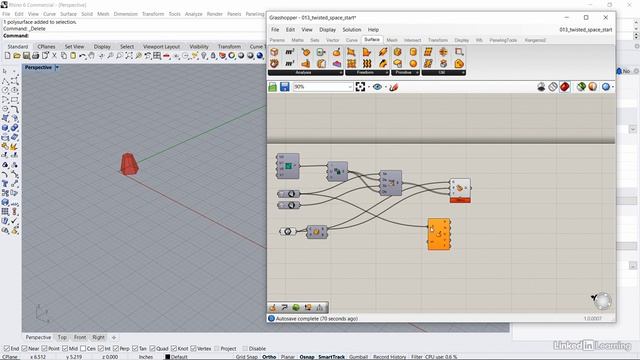Screen dimensions: 640x360
Task: Toggle the Knot osnap checkbox
Action: [x=174, y=349]
